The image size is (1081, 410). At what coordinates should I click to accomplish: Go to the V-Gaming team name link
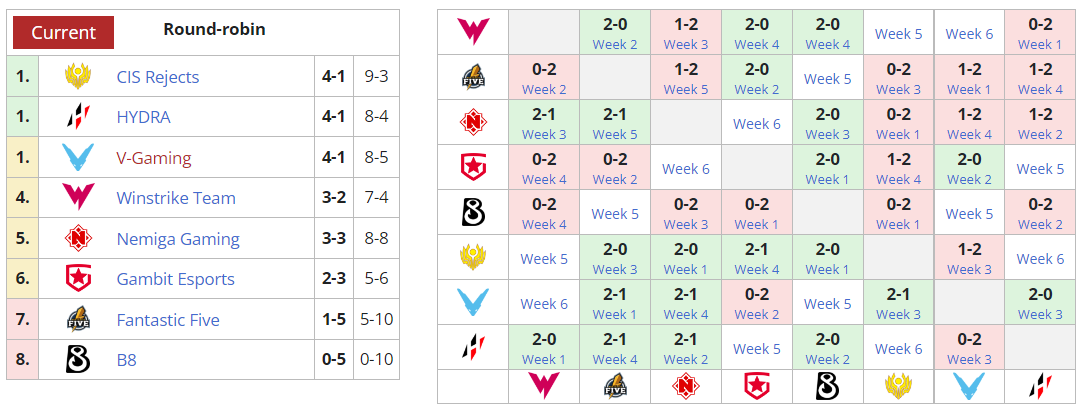[x=153, y=158]
